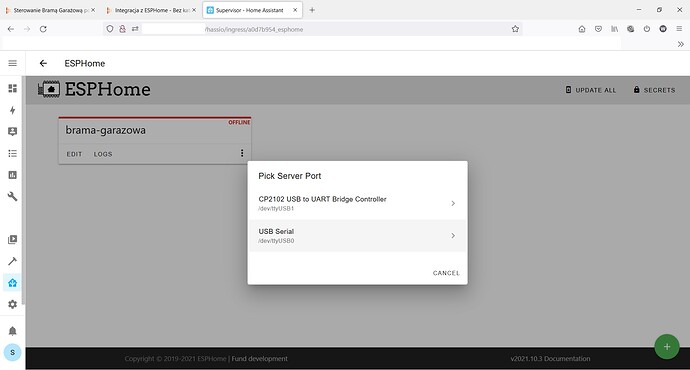Open v2021.10.3 Documentation link
The image size is (690, 370).
[550, 359]
